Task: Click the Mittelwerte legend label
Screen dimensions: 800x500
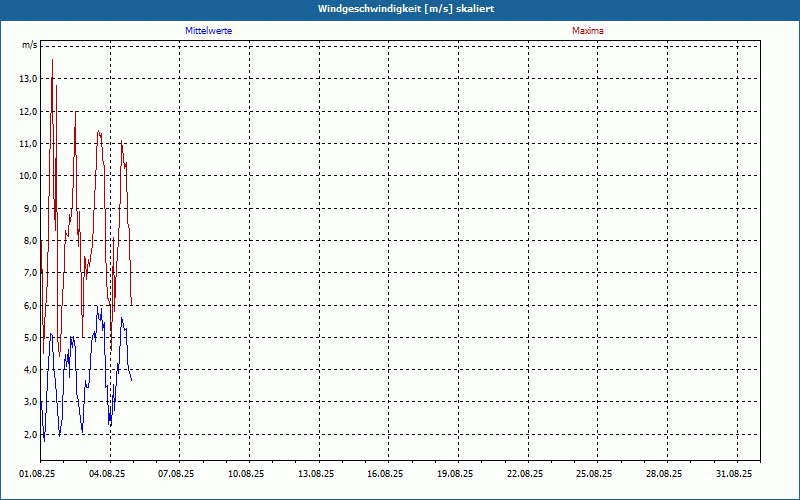Action: click(x=209, y=31)
